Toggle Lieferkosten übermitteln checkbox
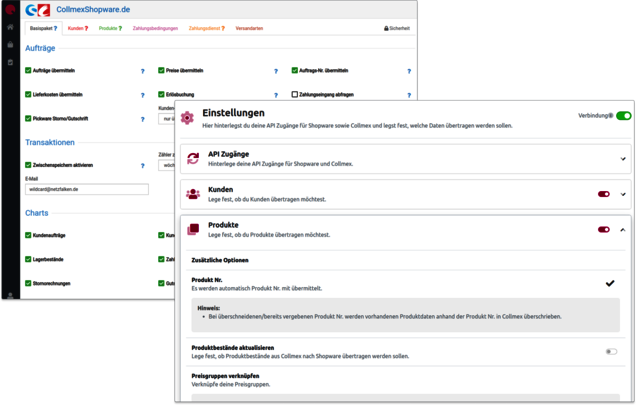636x405 pixels. click(28, 94)
